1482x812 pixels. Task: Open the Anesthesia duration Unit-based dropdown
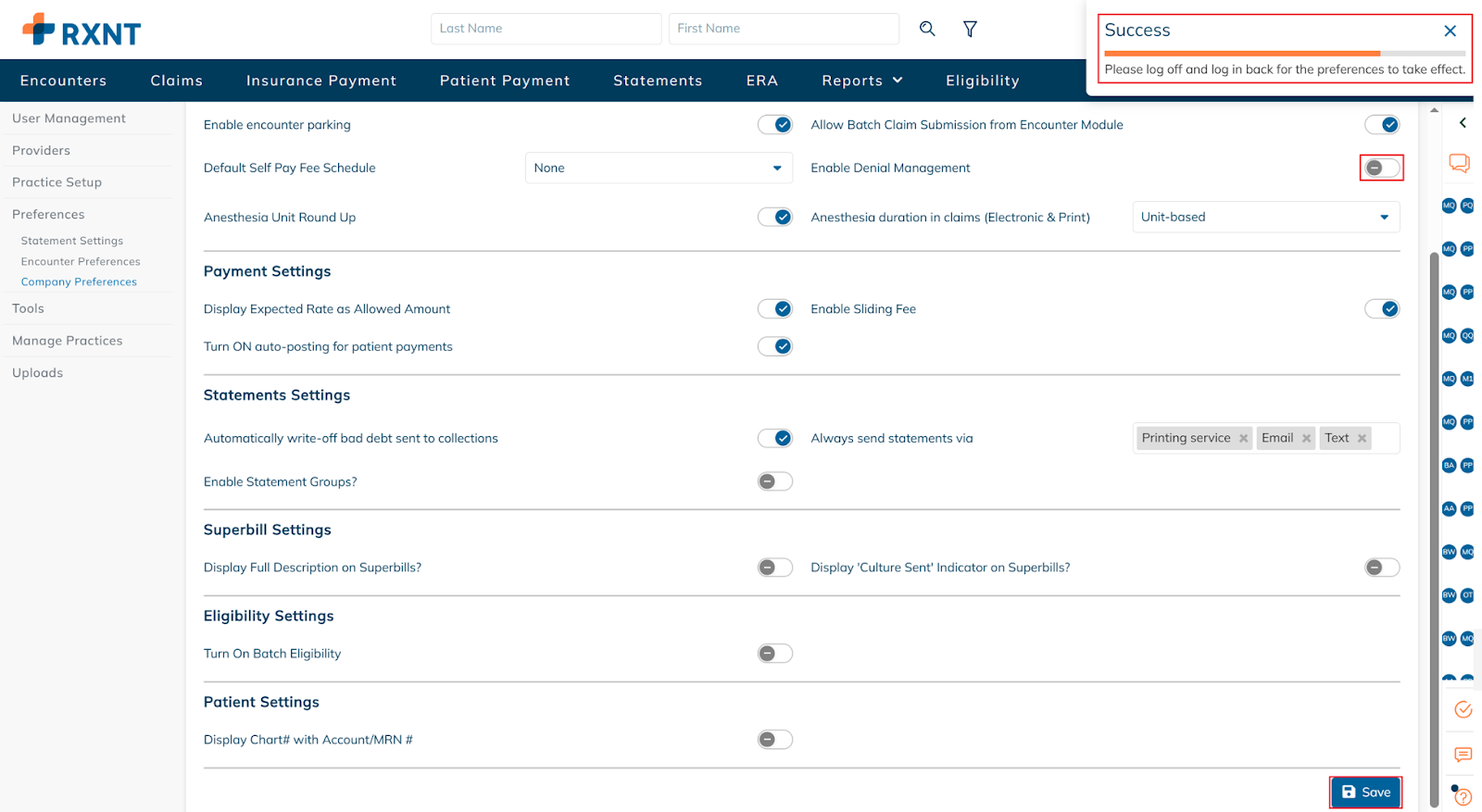click(x=1265, y=218)
